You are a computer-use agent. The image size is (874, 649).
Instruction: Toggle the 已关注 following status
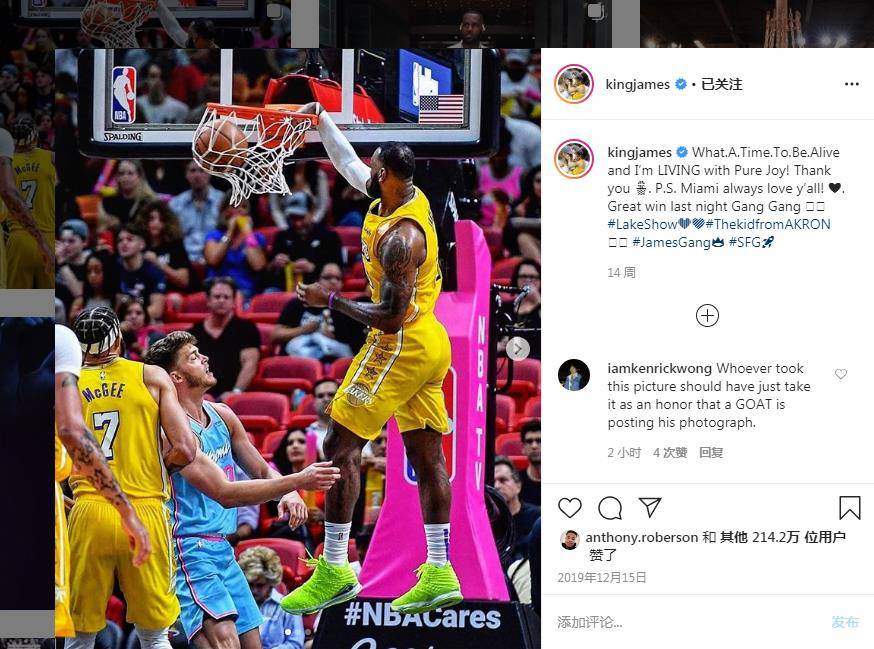[x=722, y=84]
